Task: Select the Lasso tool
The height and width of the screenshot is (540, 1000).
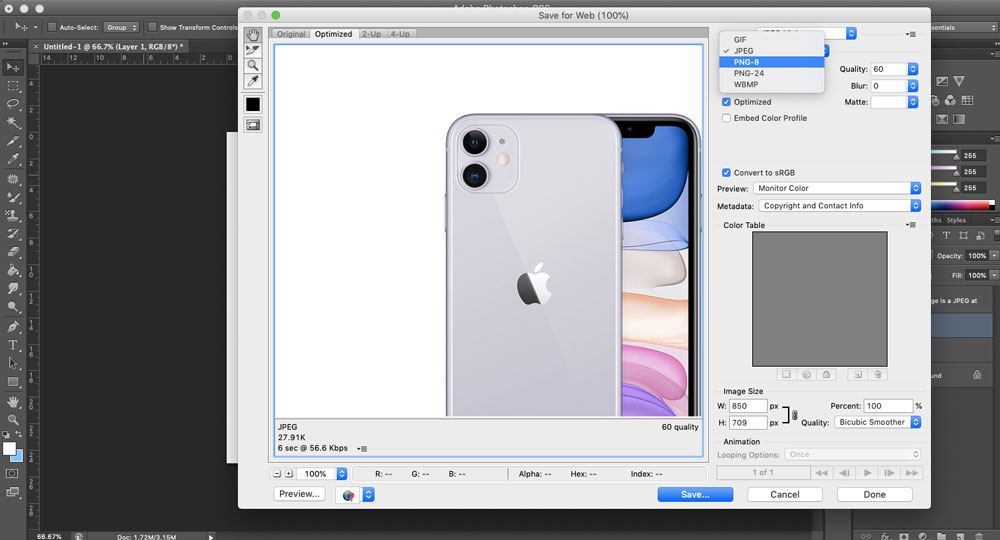Action: pos(12,104)
